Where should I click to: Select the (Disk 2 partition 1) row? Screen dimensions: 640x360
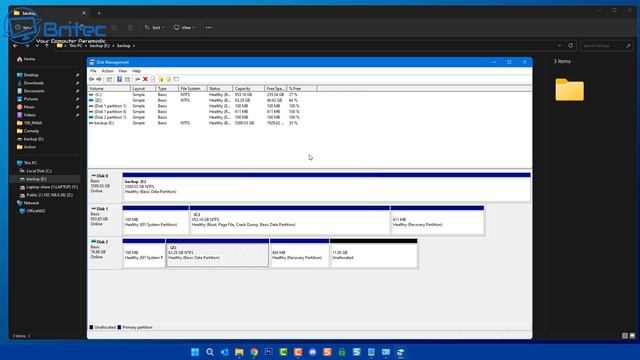(194, 118)
